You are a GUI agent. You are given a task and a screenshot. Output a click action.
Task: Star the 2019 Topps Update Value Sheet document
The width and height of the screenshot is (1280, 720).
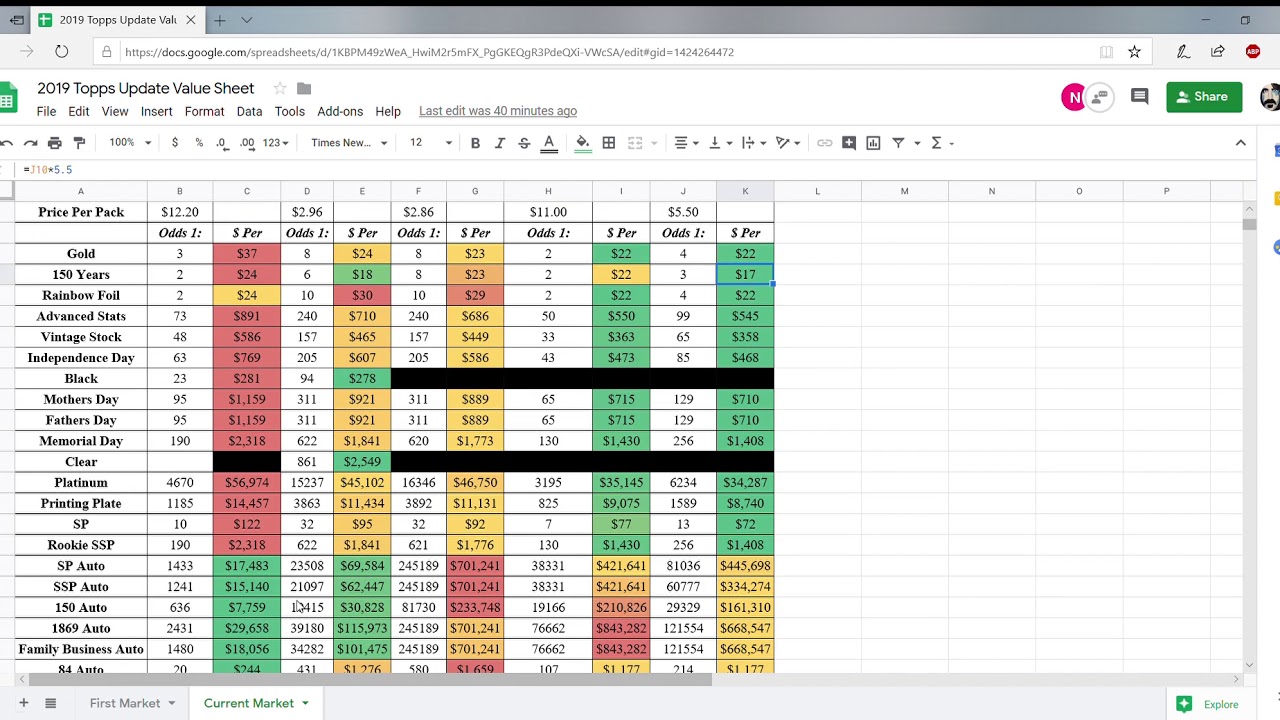[280, 89]
